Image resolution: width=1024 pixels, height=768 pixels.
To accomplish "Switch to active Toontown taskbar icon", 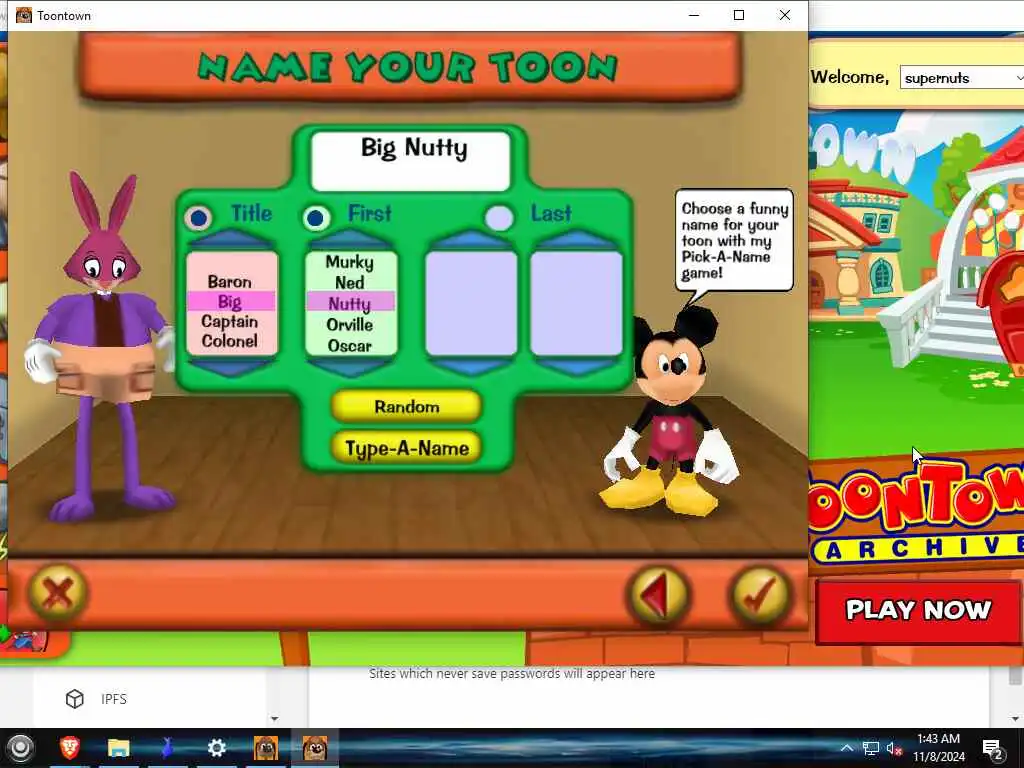I will pyautogui.click(x=315, y=747).
